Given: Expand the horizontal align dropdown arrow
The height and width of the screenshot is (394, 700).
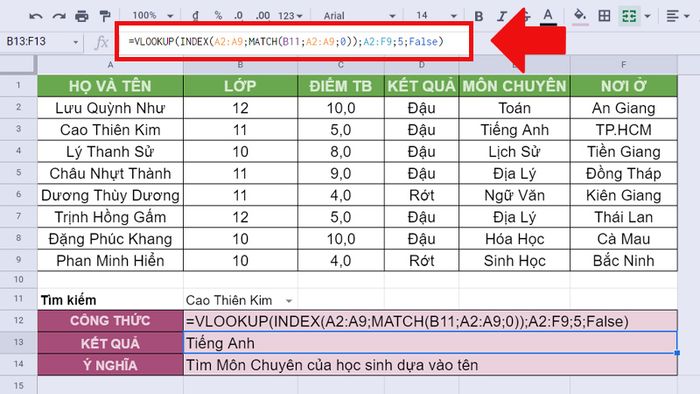Looking at the screenshot, I should pos(687,17).
